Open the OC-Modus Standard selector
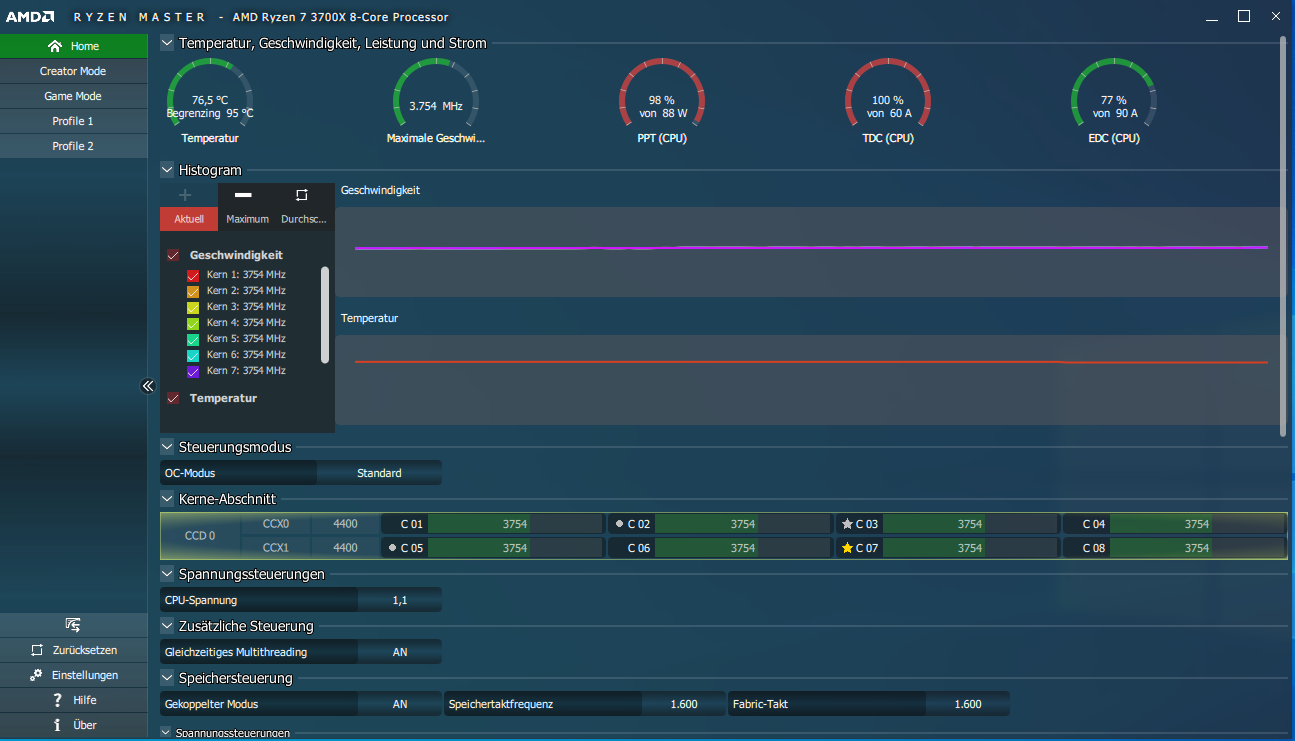The width and height of the screenshot is (1295, 741). click(379, 473)
